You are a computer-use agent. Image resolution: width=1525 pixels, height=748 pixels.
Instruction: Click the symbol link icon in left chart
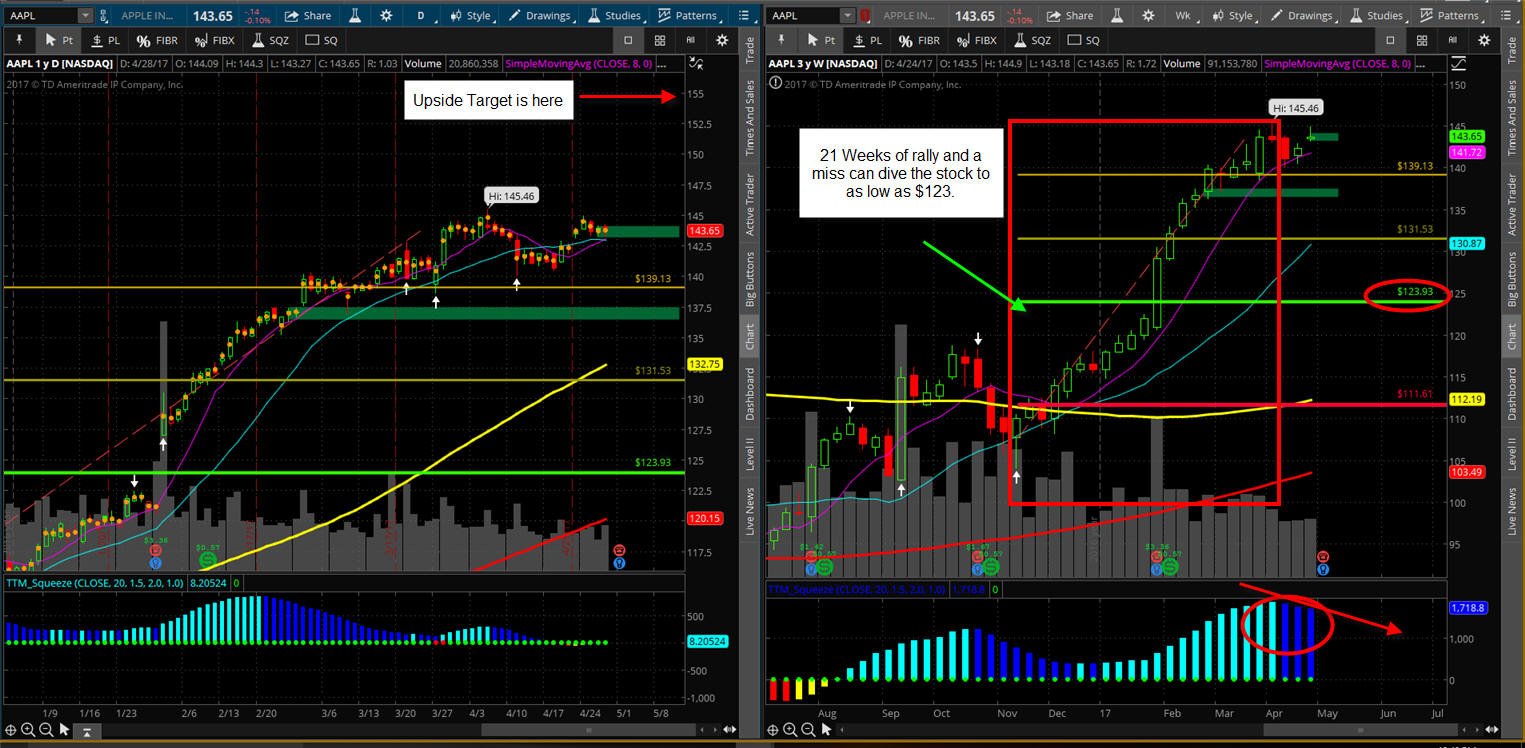point(104,16)
